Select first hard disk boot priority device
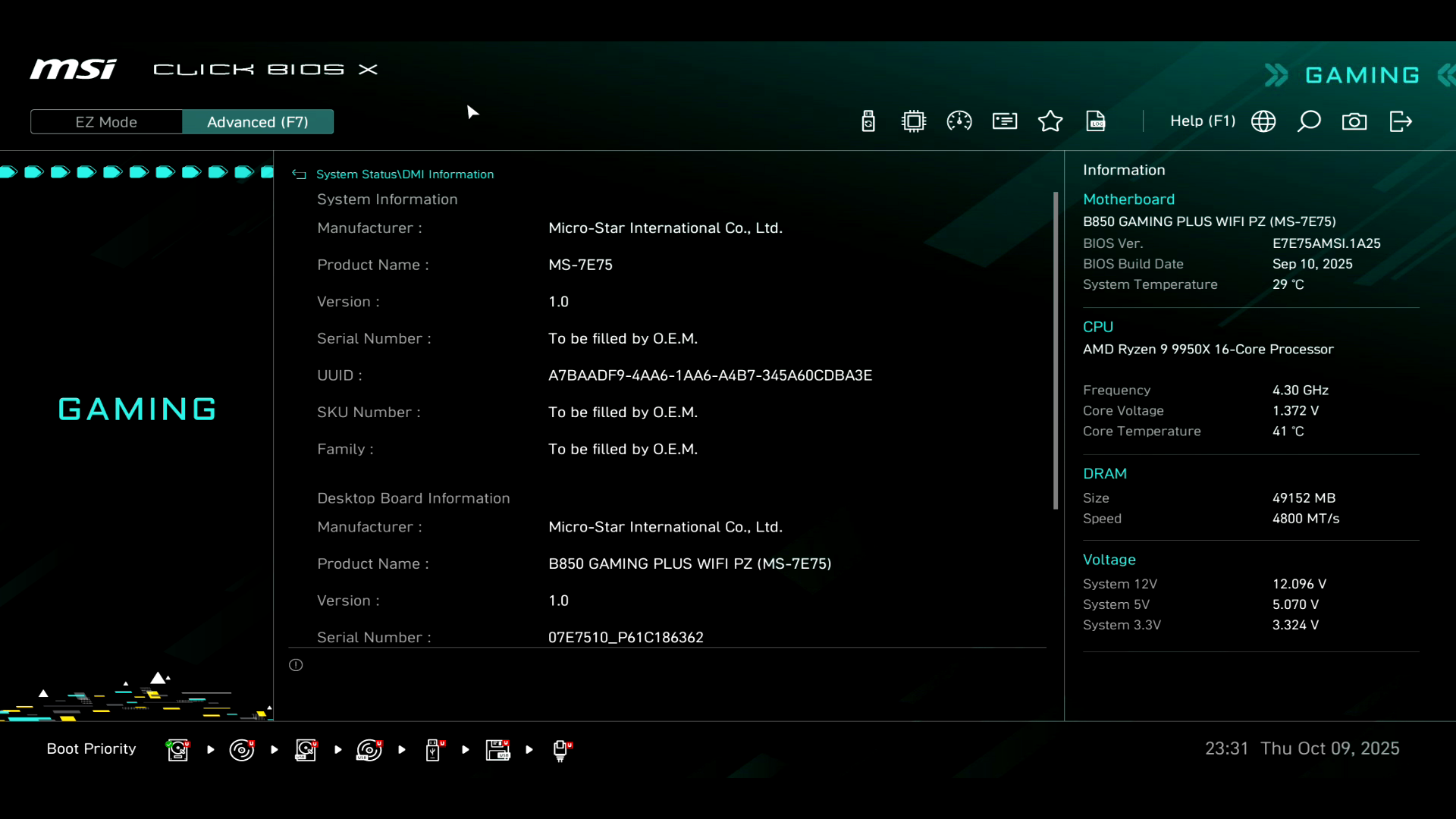Screen dimensions: 1456x819 177,750
